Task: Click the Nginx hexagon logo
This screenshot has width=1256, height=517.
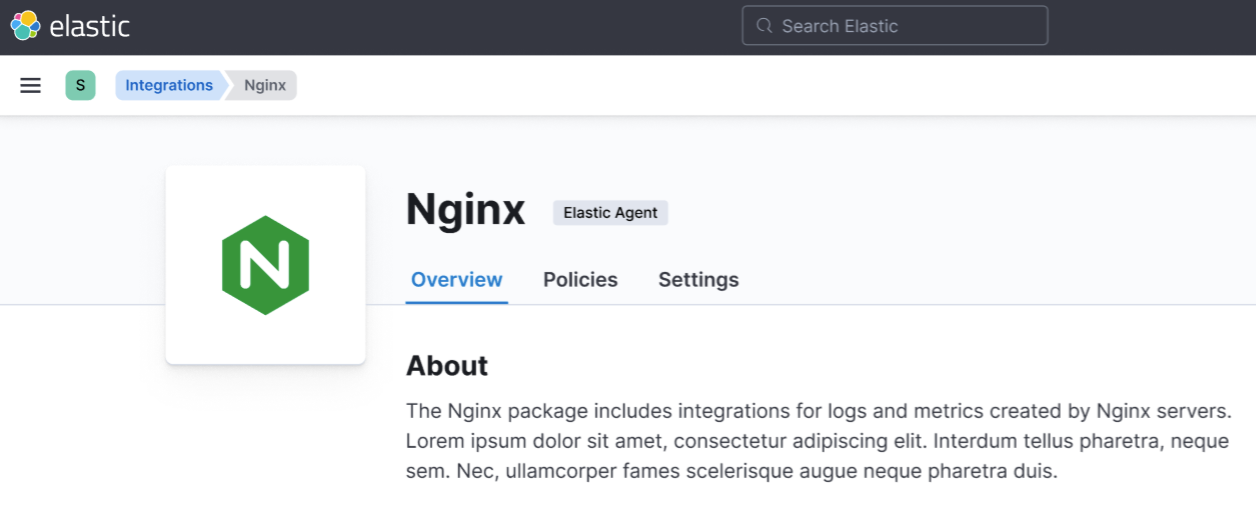Action: tap(265, 265)
